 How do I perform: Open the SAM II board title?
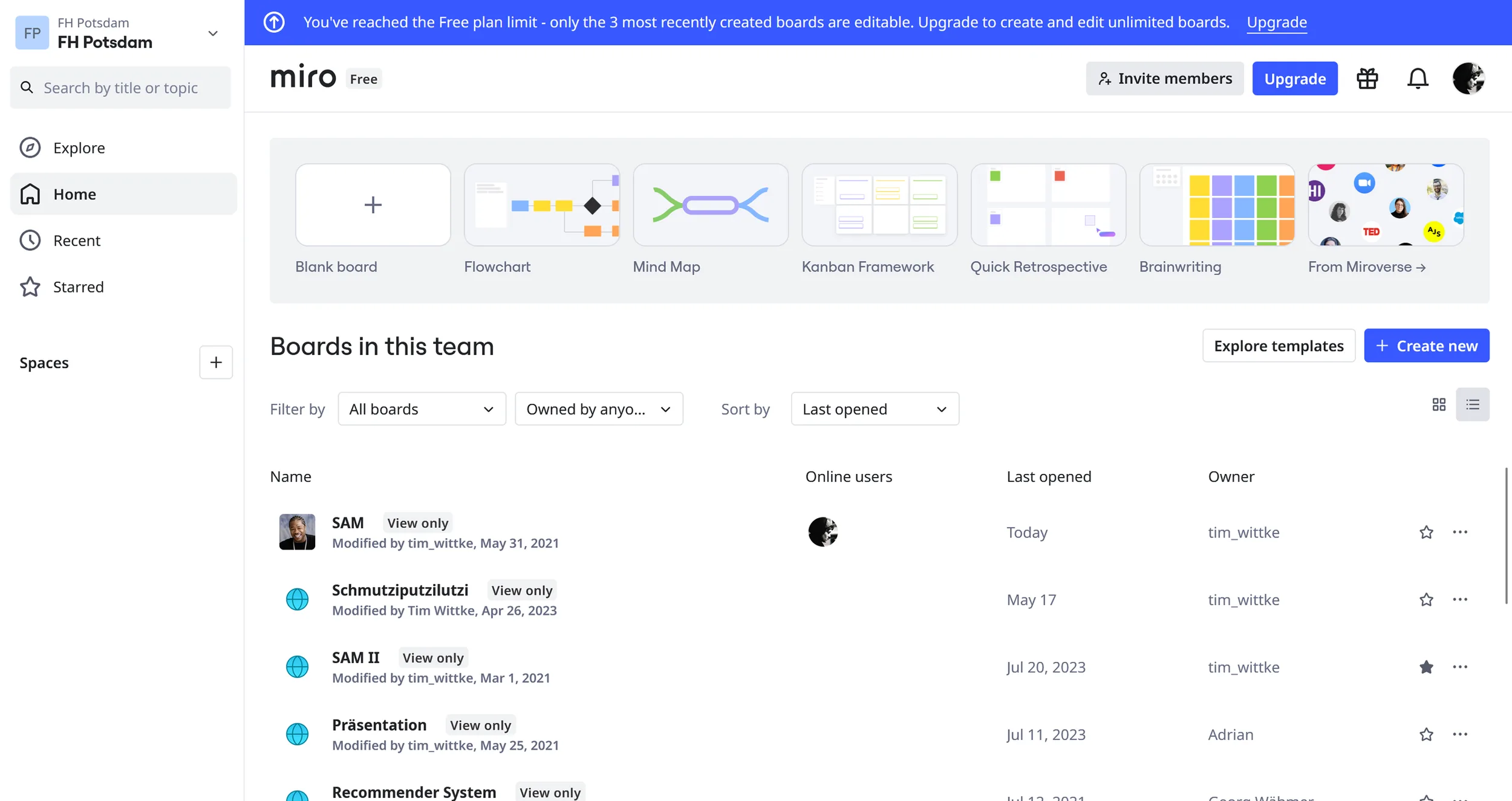[x=356, y=658]
